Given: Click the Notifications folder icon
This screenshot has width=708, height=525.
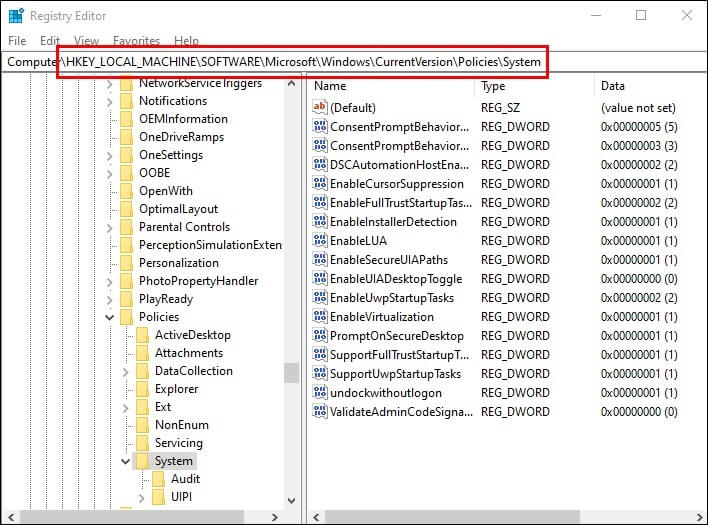Looking at the screenshot, I should (x=127, y=101).
